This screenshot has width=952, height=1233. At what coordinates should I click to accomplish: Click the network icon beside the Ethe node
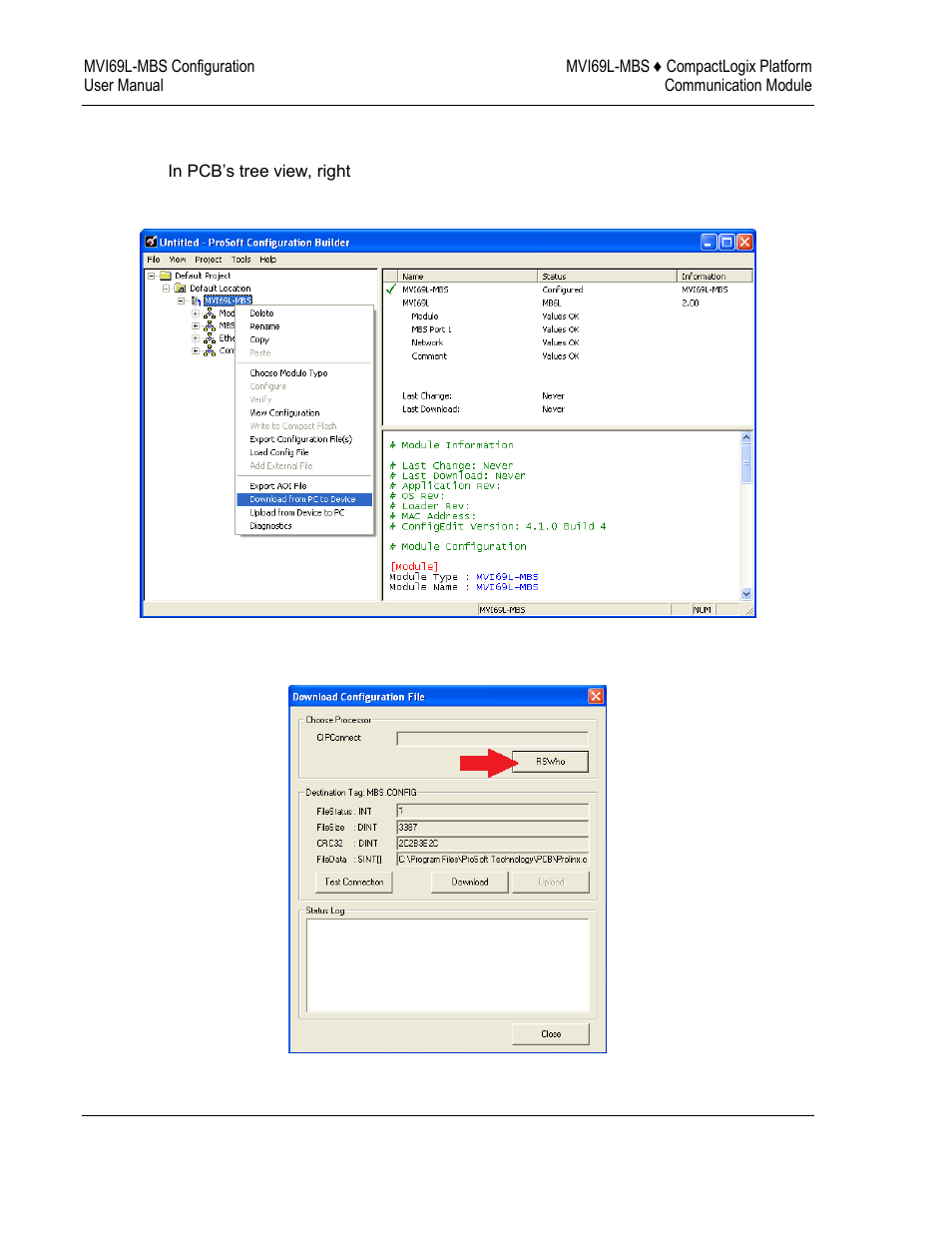[210, 338]
